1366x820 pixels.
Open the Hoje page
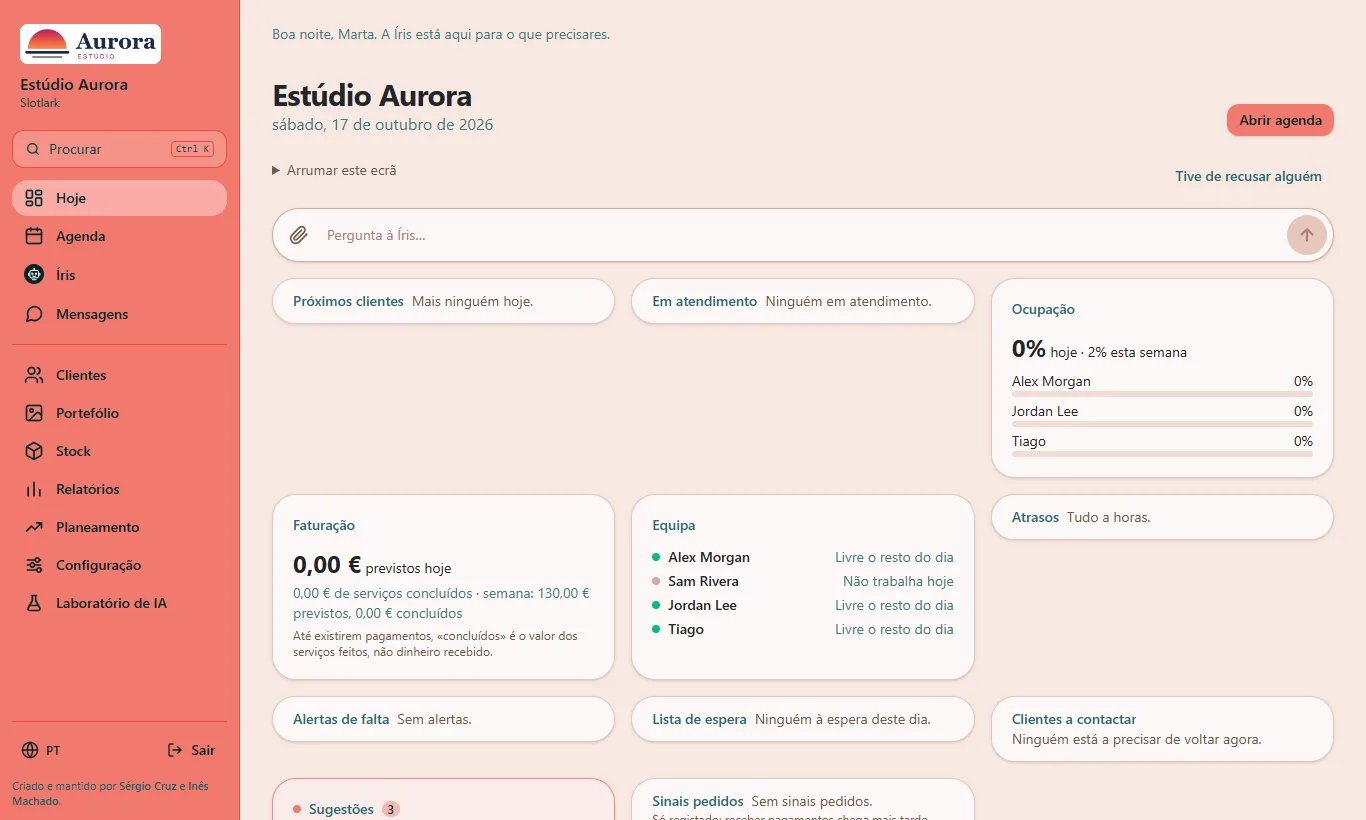point(119,198)
